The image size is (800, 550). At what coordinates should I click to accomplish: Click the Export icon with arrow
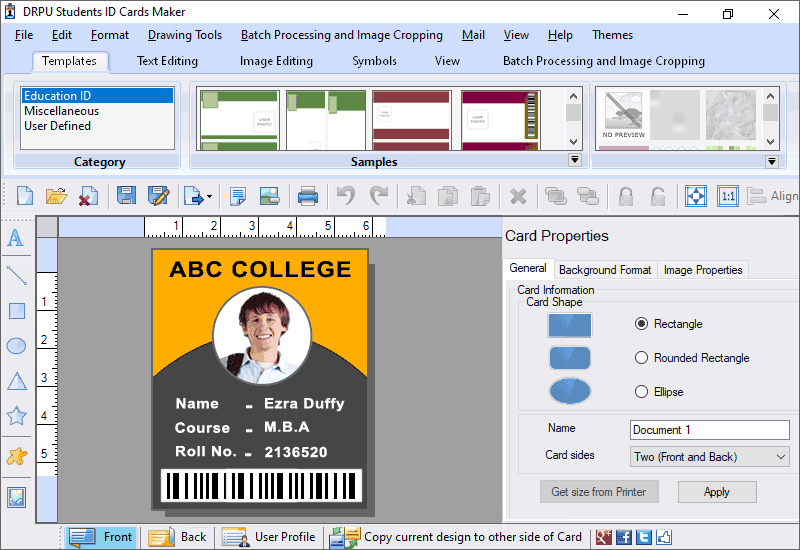click(x=194, y=196)
